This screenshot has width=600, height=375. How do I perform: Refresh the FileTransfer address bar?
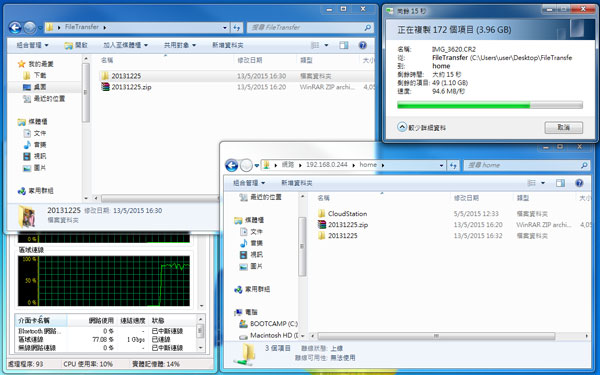point(236,28)
